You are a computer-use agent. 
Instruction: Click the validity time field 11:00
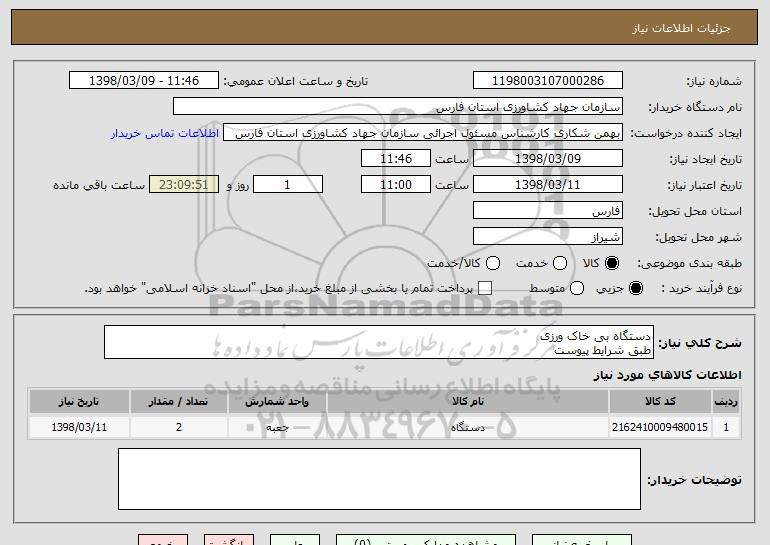pyautogui.click(x=396, y=185)
